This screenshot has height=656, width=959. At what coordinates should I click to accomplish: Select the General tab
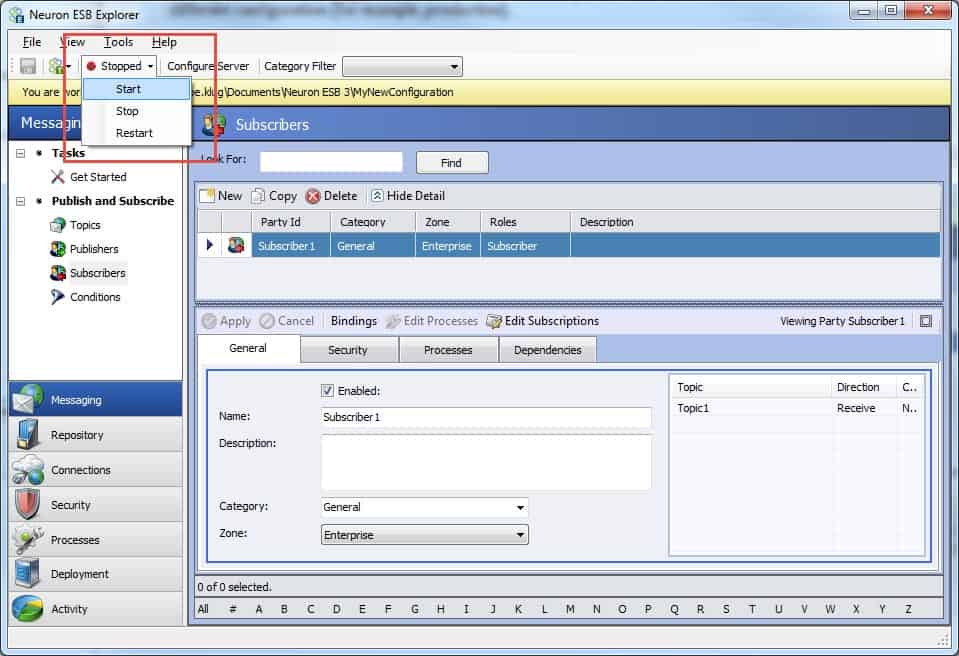(248, 348)
